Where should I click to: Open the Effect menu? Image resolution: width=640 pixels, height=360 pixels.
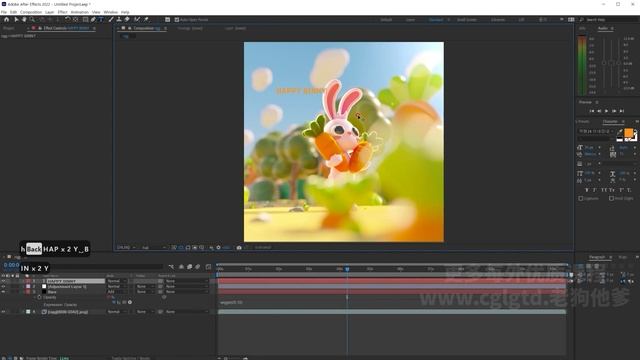[62, 12]
